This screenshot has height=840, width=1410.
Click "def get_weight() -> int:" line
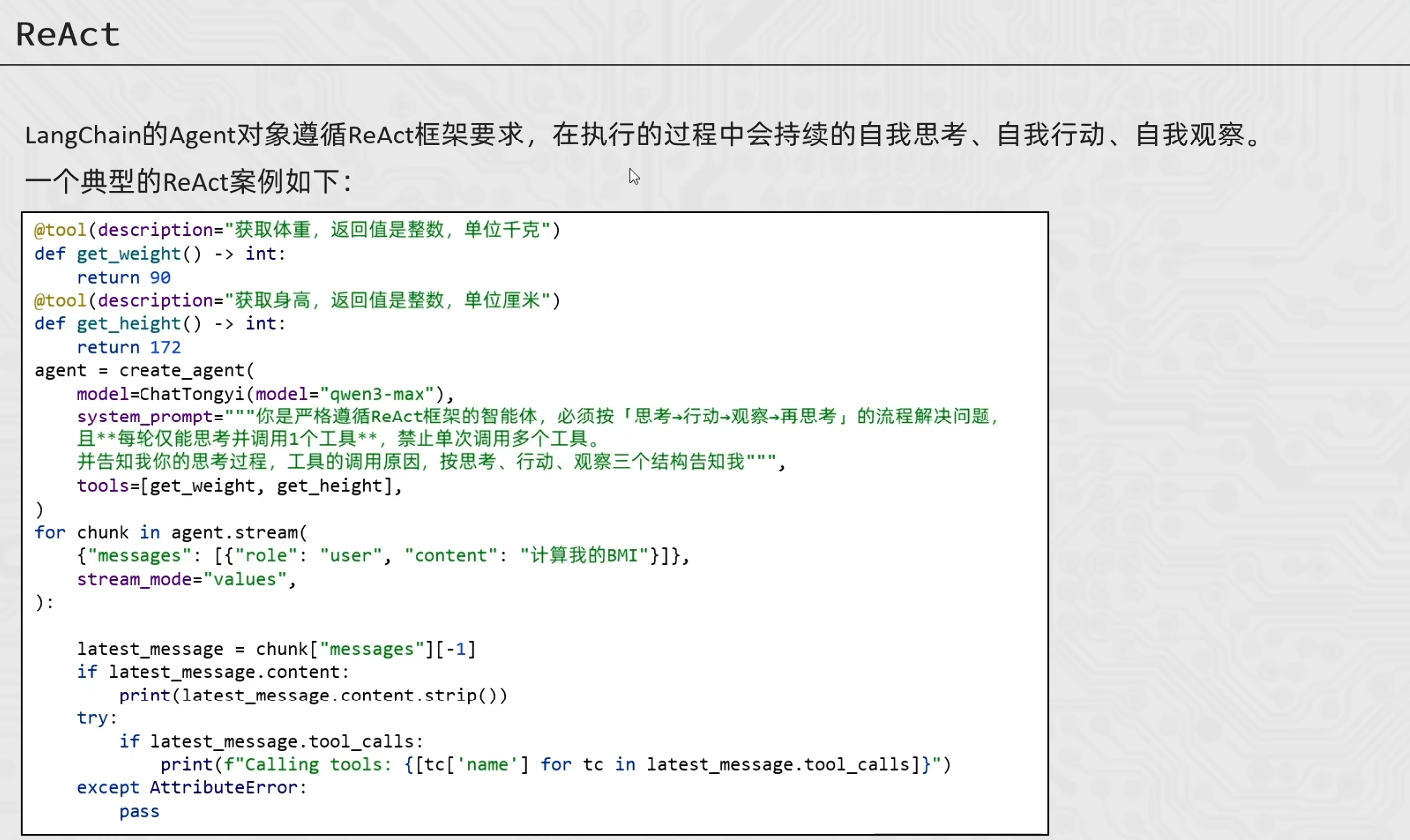(160, 254)
